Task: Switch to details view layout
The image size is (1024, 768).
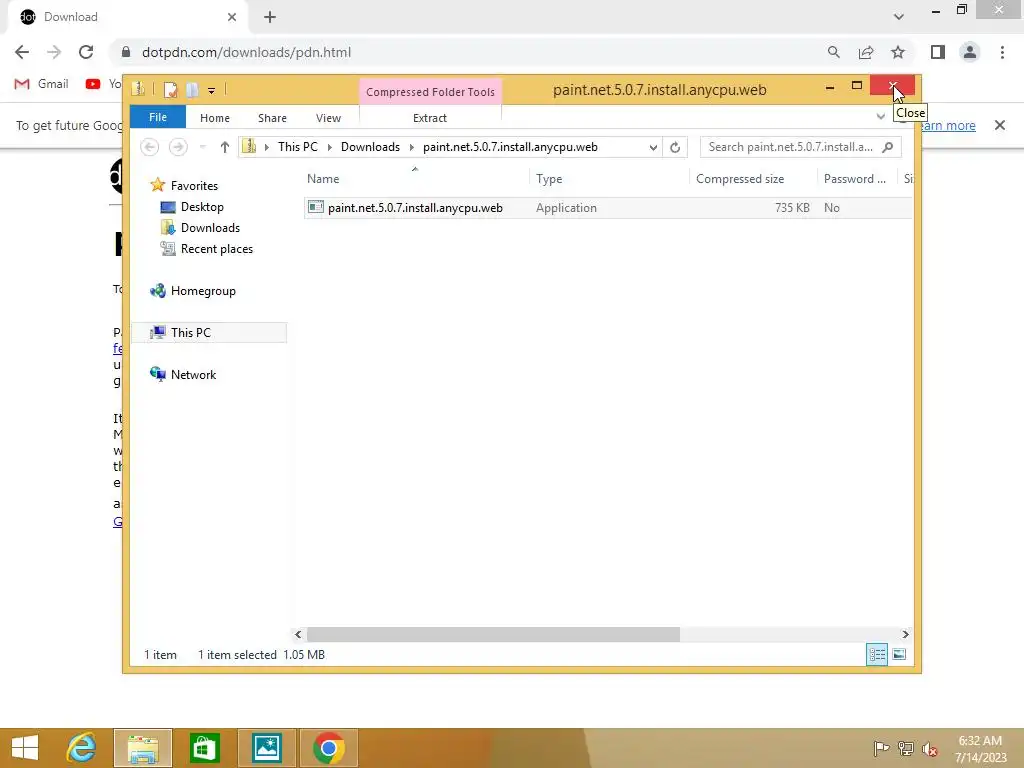Action: click(876, 654)
